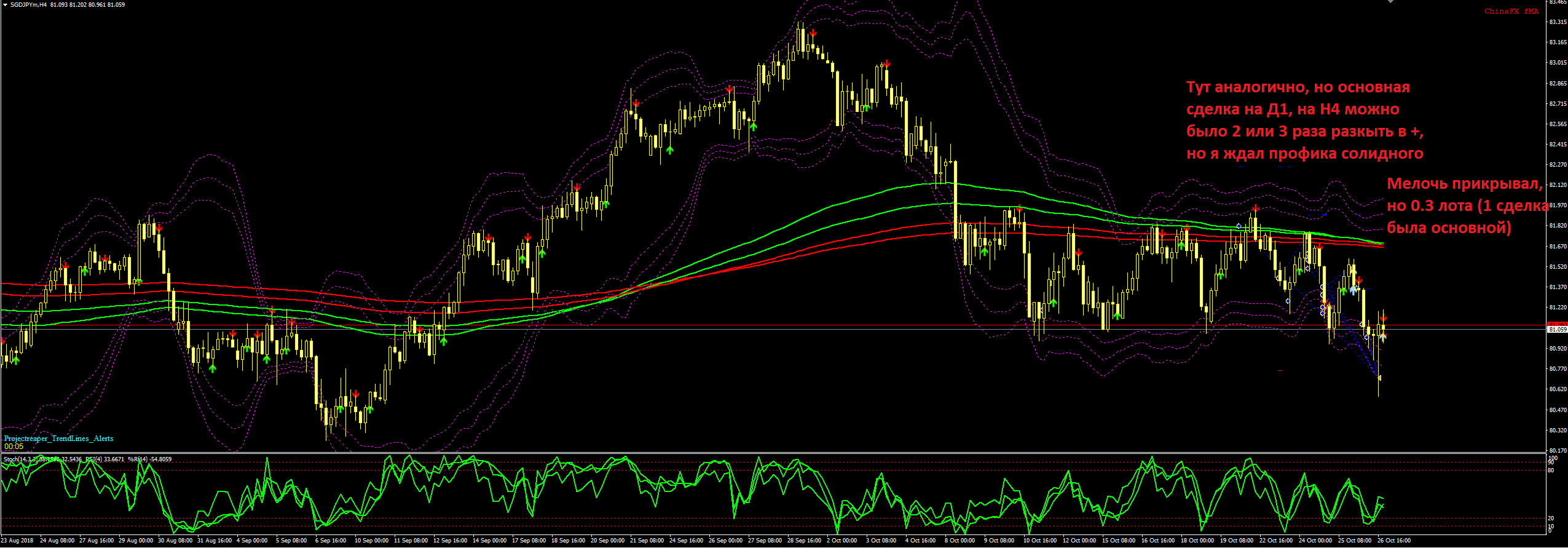
Task: Click the %R(14) -54.8059 value
Action: click(x=149, y=459)
